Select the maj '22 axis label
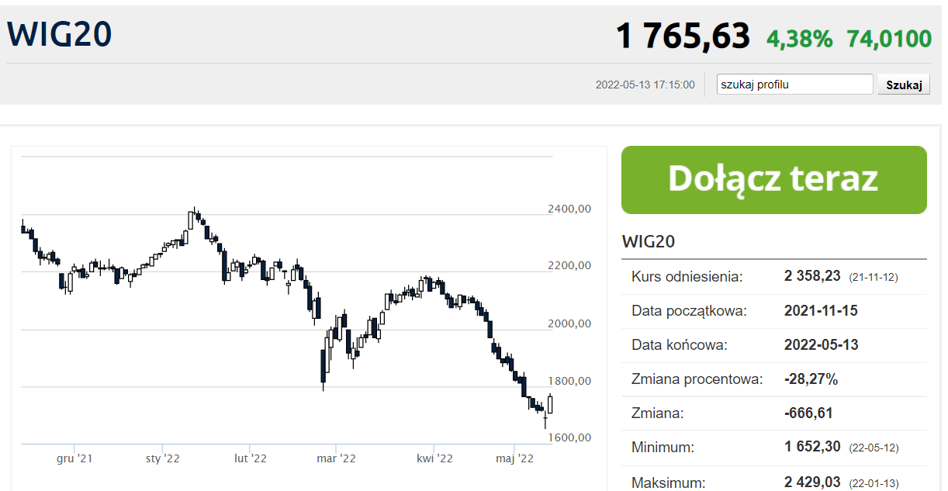This screenshot has height=491, width=948. click(517, 459)
